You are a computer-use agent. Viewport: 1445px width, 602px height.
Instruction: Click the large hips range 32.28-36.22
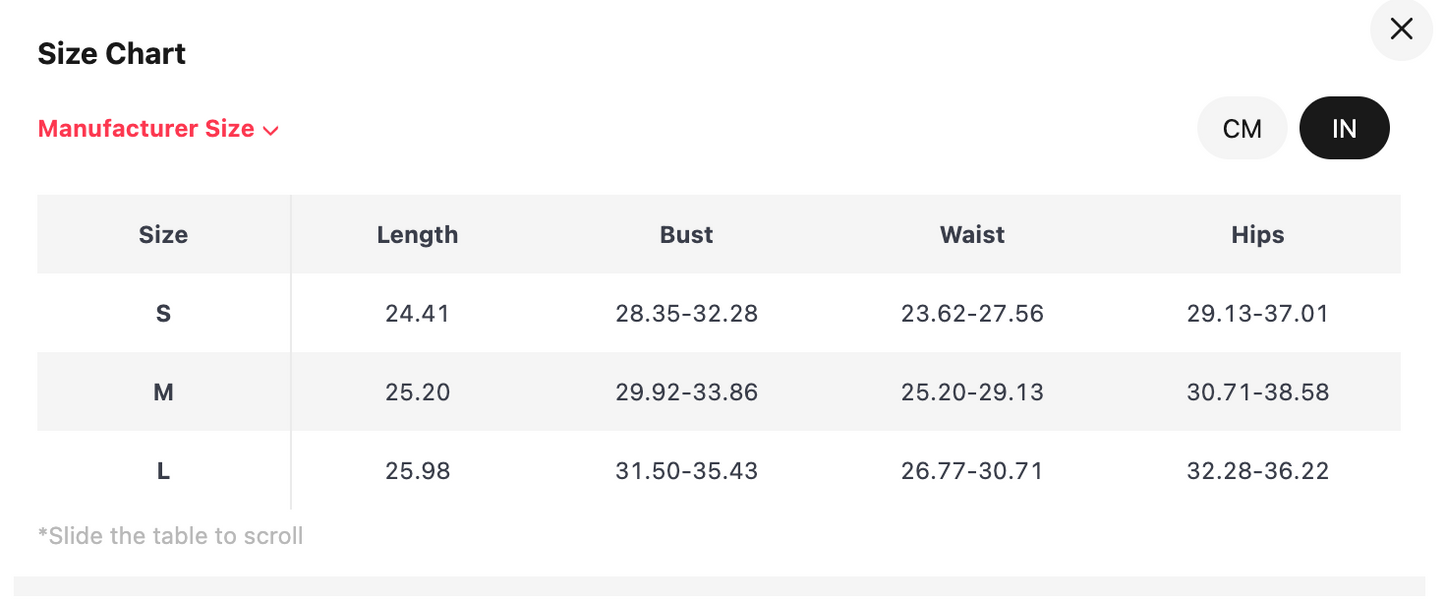1257,470
